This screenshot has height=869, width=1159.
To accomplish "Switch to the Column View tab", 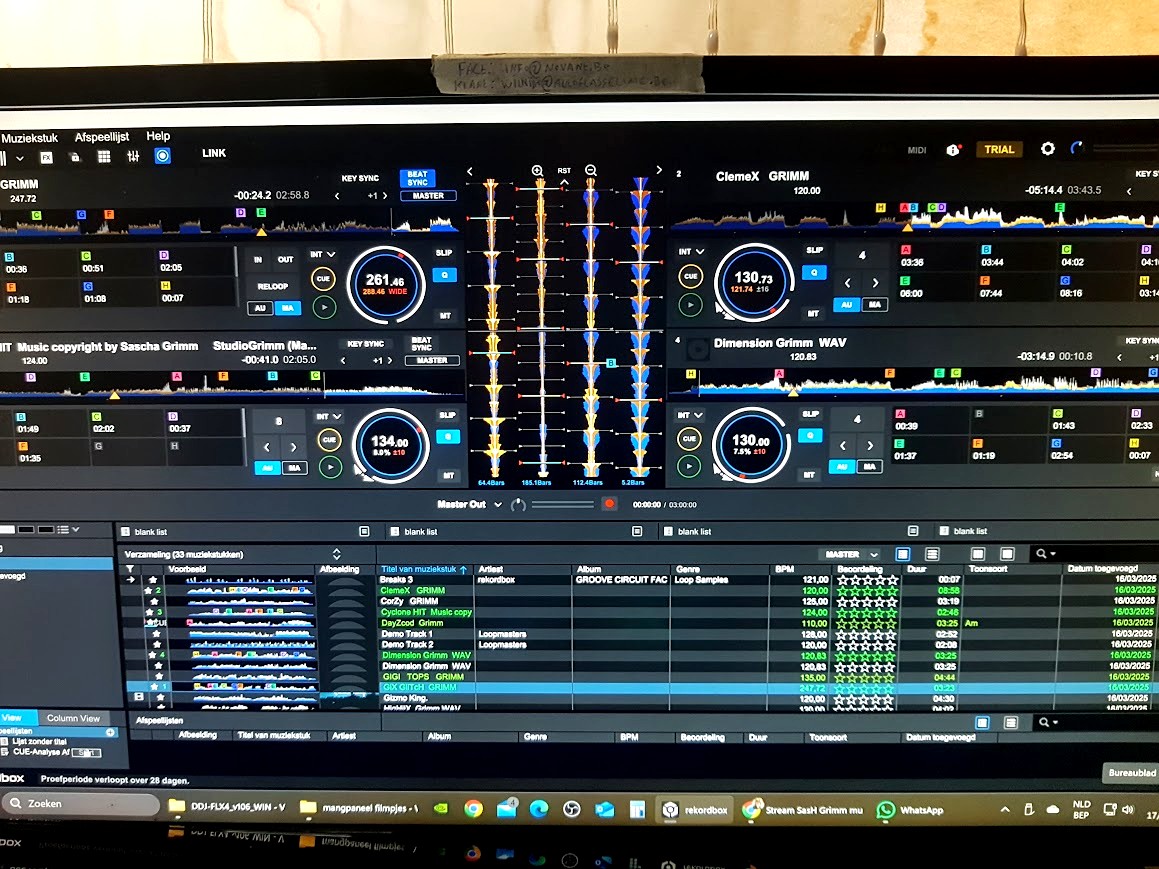I will tap(73, 718).
